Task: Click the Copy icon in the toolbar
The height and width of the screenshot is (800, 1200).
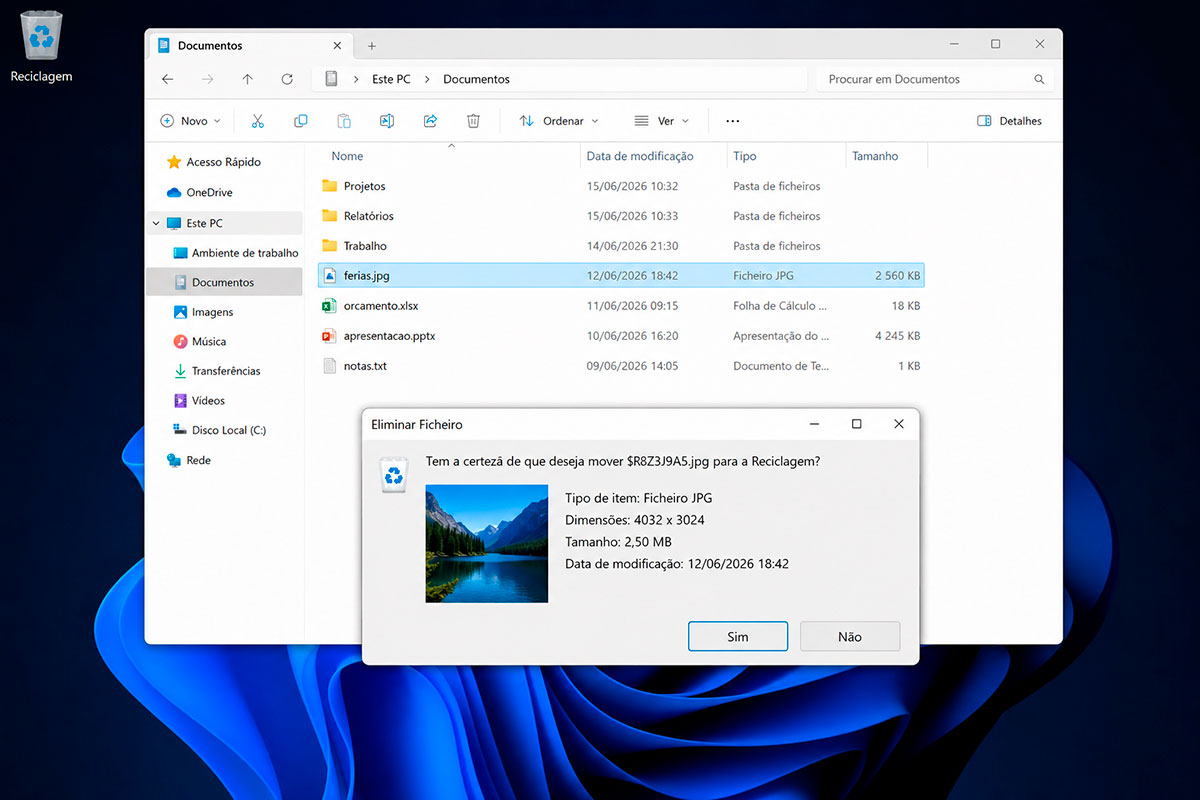Action: [301, 121]
